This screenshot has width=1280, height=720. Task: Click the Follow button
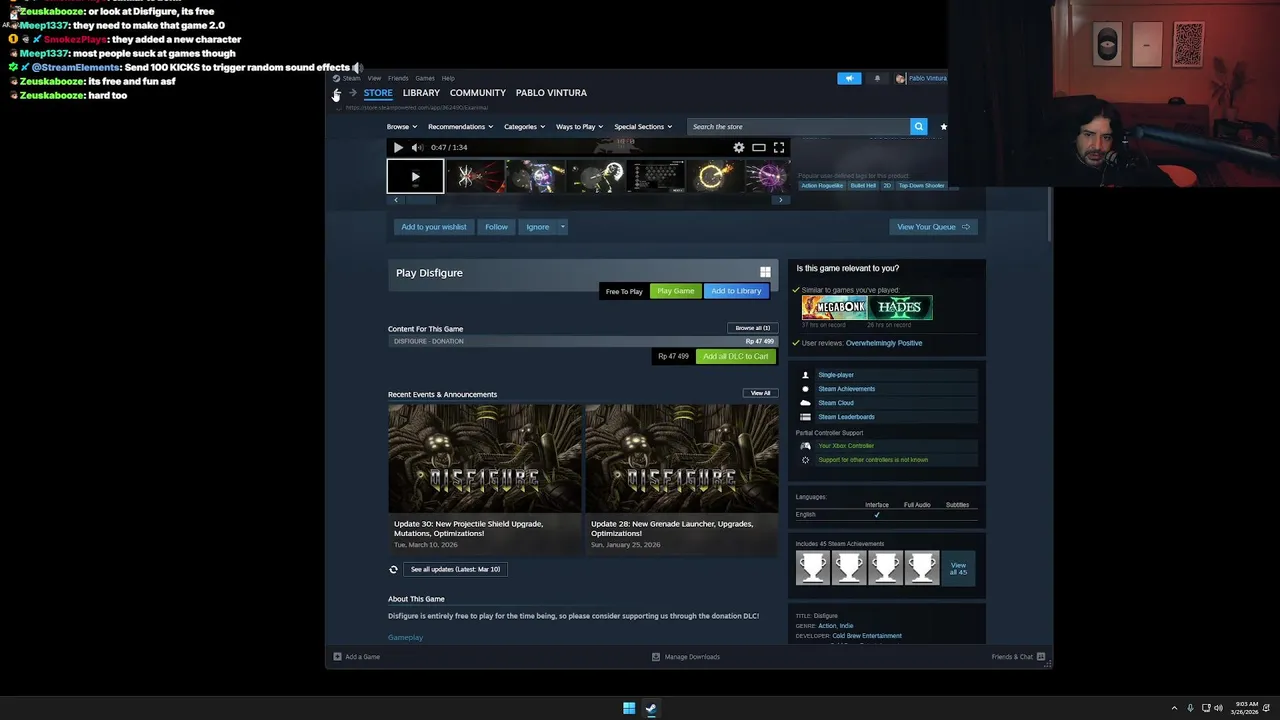pos(496,227)
